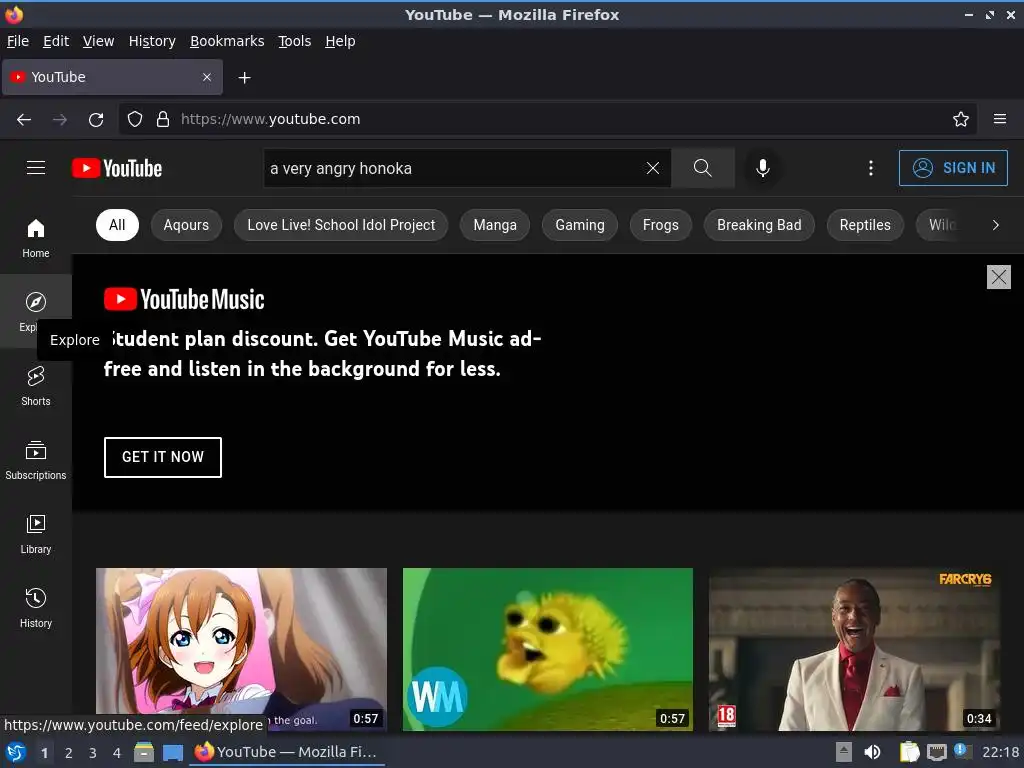Open Subscriptions in the sidebar
This screenshot has width=1024, height=768.
[36, 460]
